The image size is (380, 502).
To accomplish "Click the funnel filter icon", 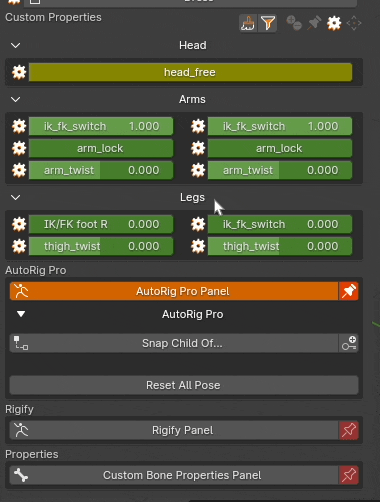I will (x=268, y=23).
